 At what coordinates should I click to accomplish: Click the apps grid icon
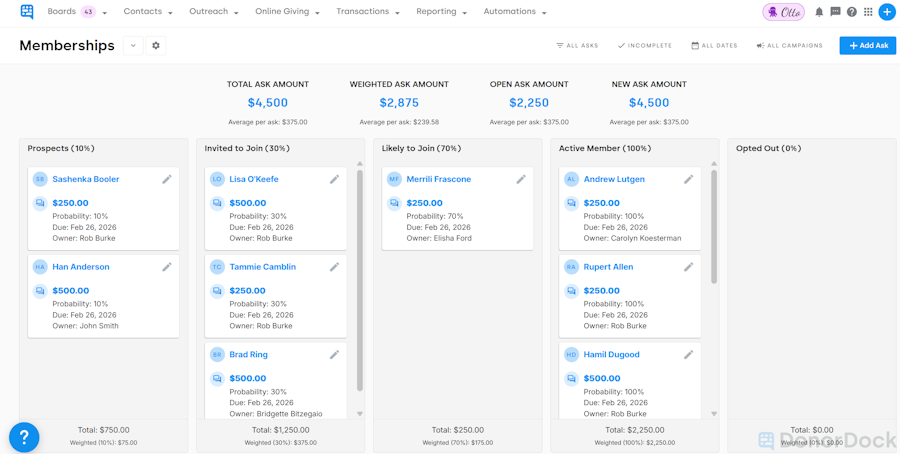[868, 12]
